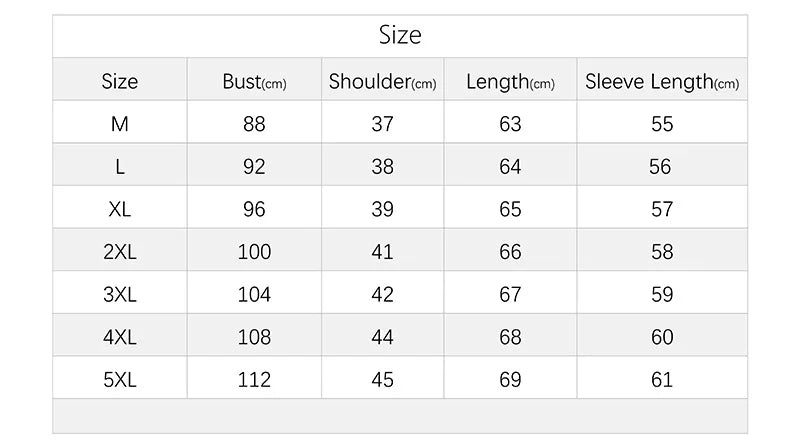Click the Shoulder(cm) column header

click(x=382, y=82)
